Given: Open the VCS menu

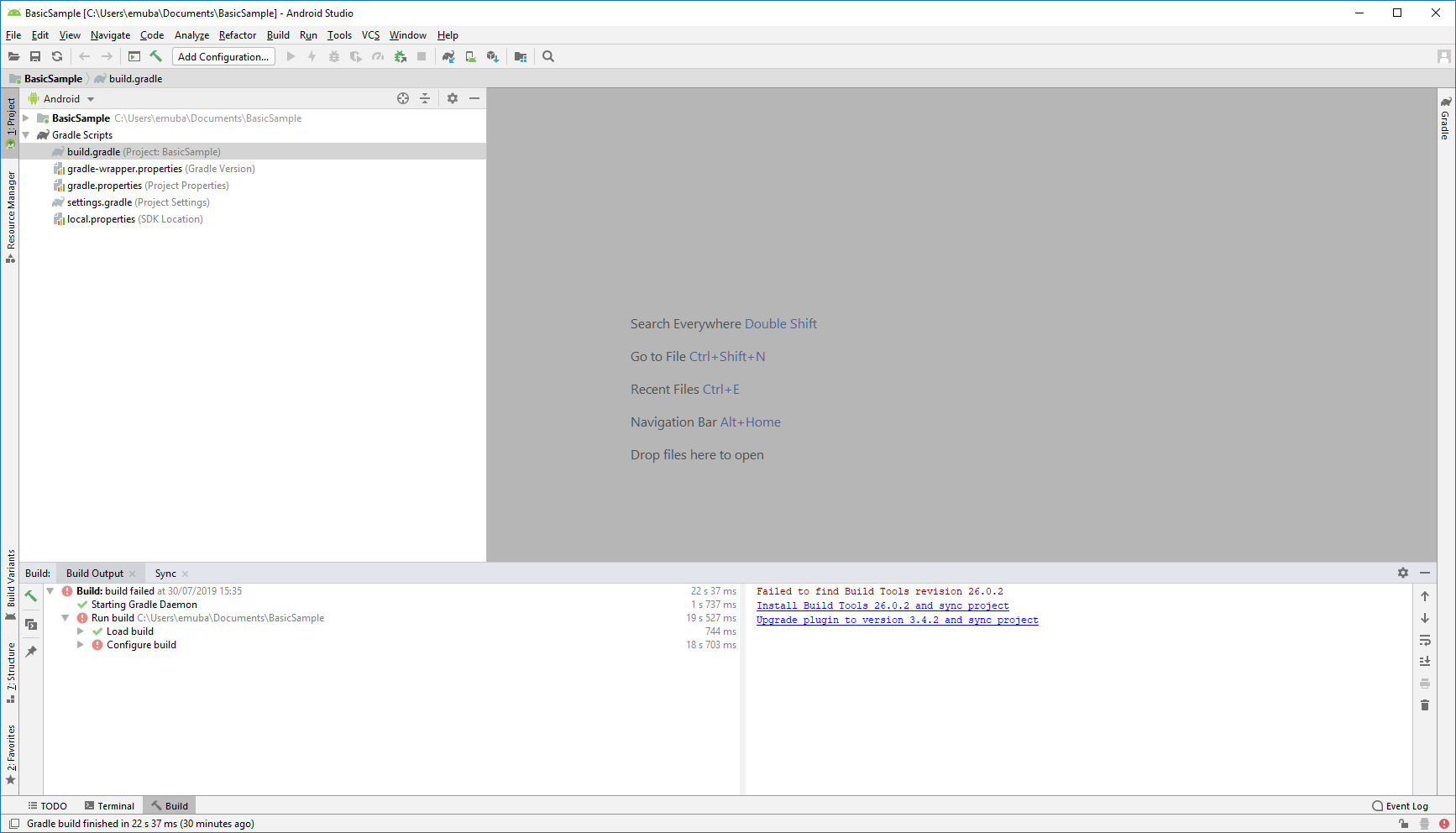Looking at the screenshot, I should pyautogui.click(x=370, y=35).
